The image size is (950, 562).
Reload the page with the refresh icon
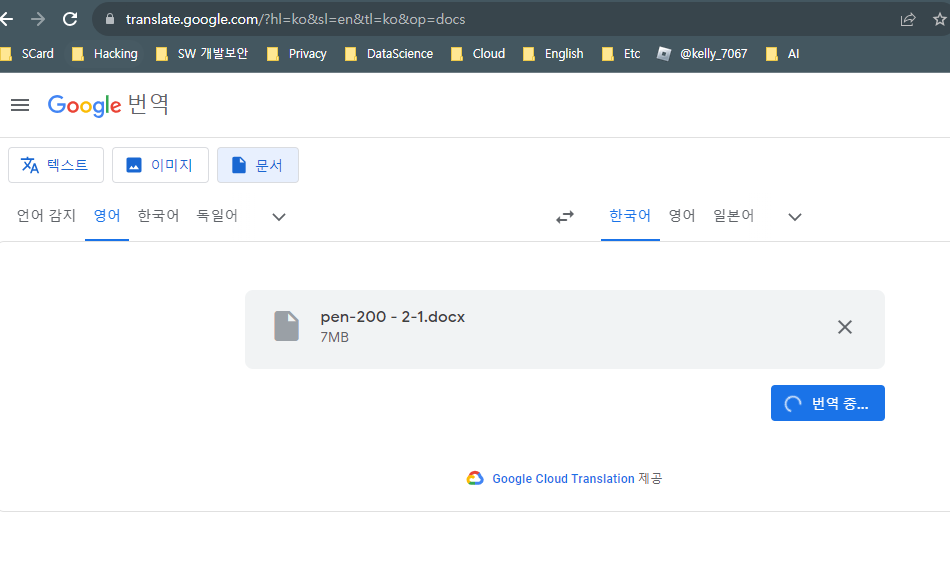(x=70, y=19)
